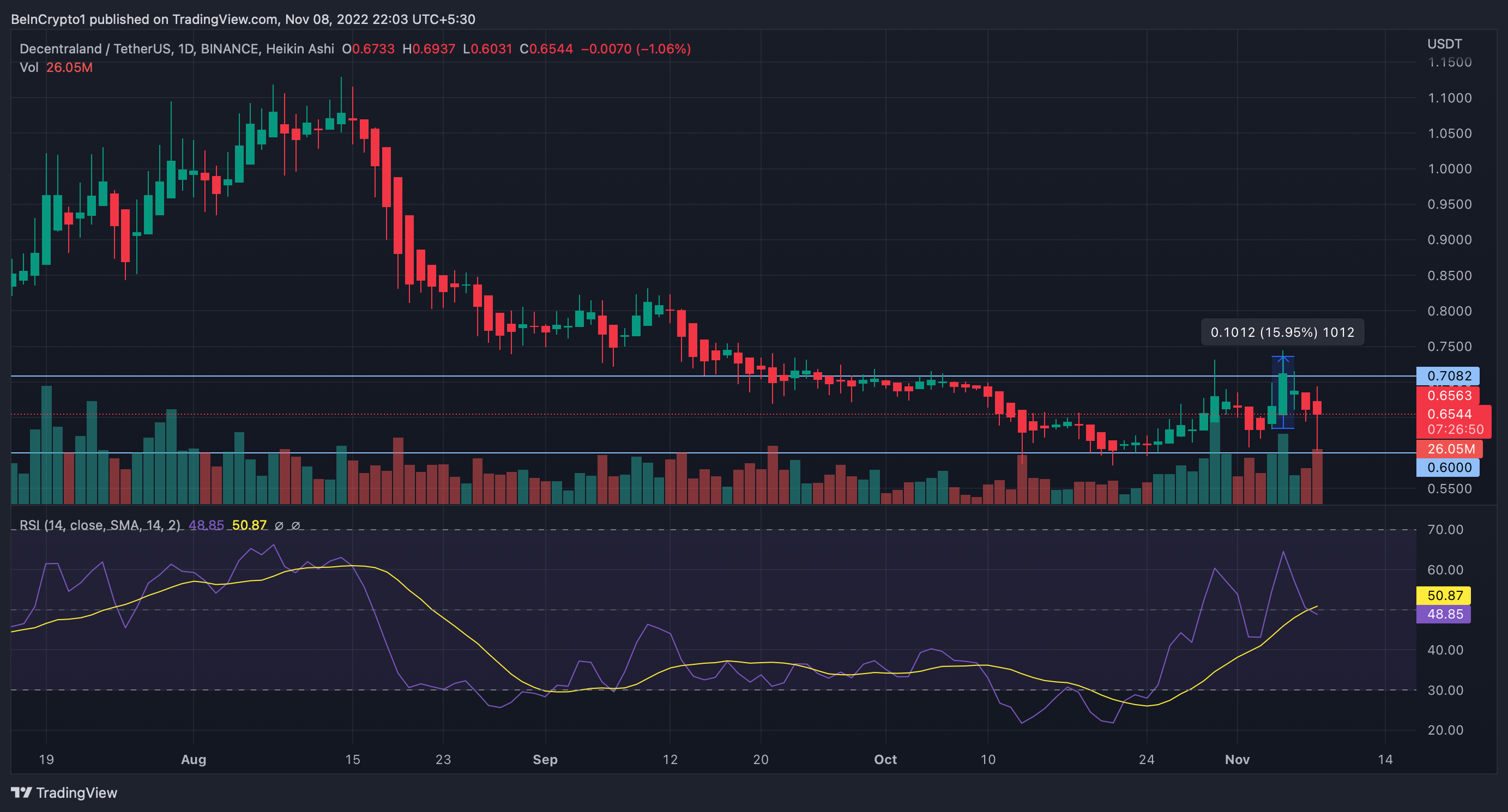
Task: Select the 0.7082 blue price label
Action: click(1447, 375)
